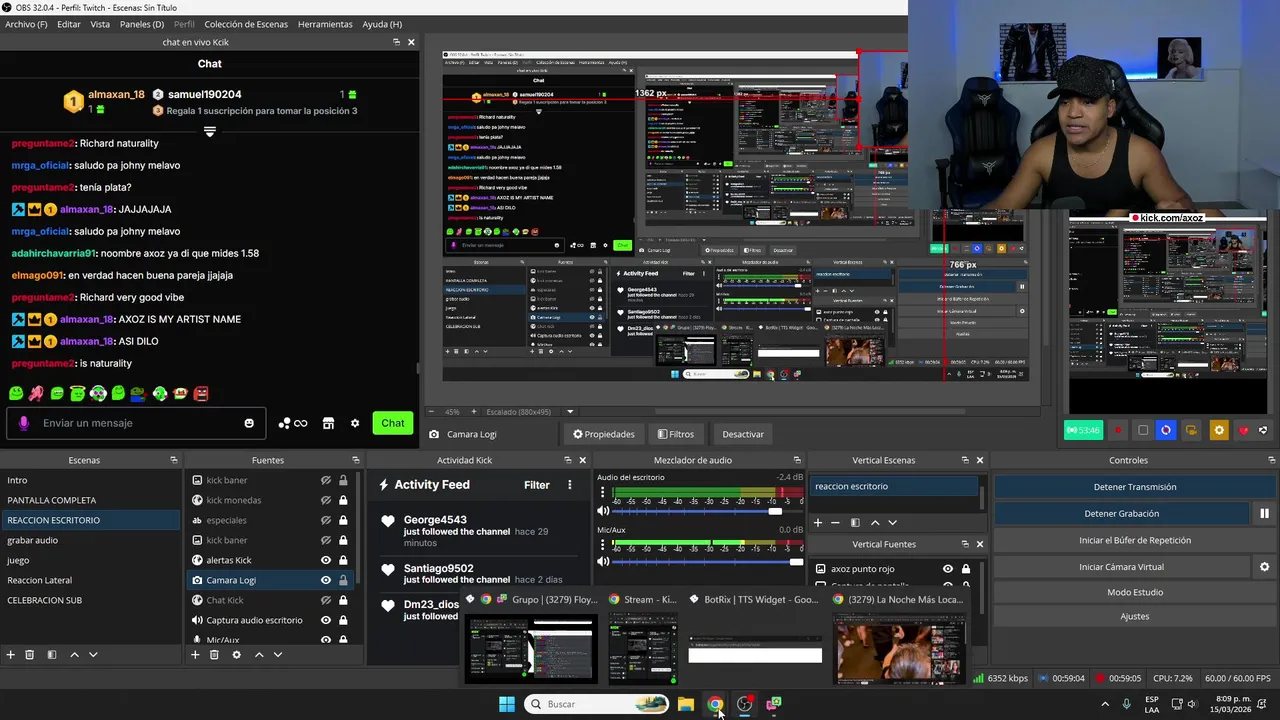
Task: Hide the axoz punto rojo vertical source
Action: coord(948,569)
